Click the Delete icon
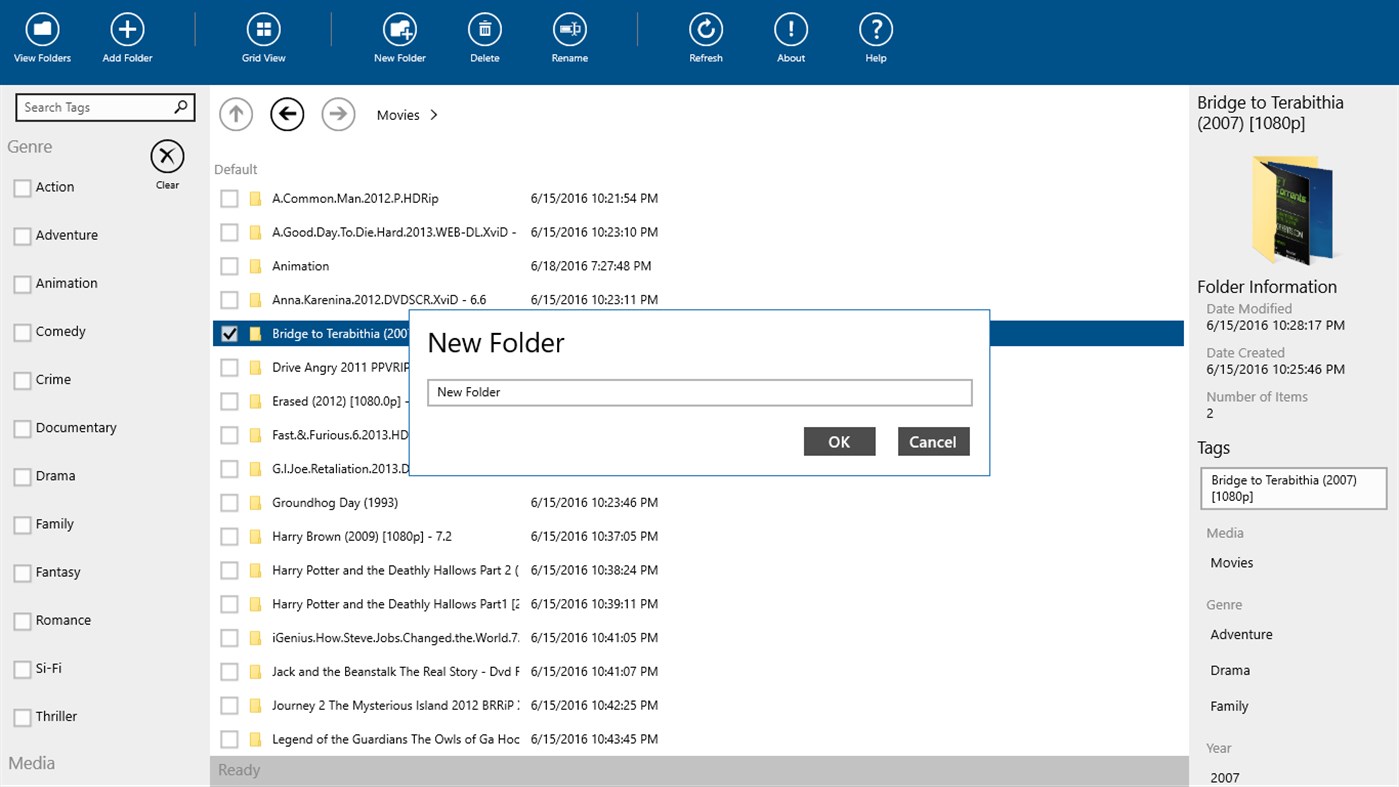 pyautogui.click(x=484, y=30)
